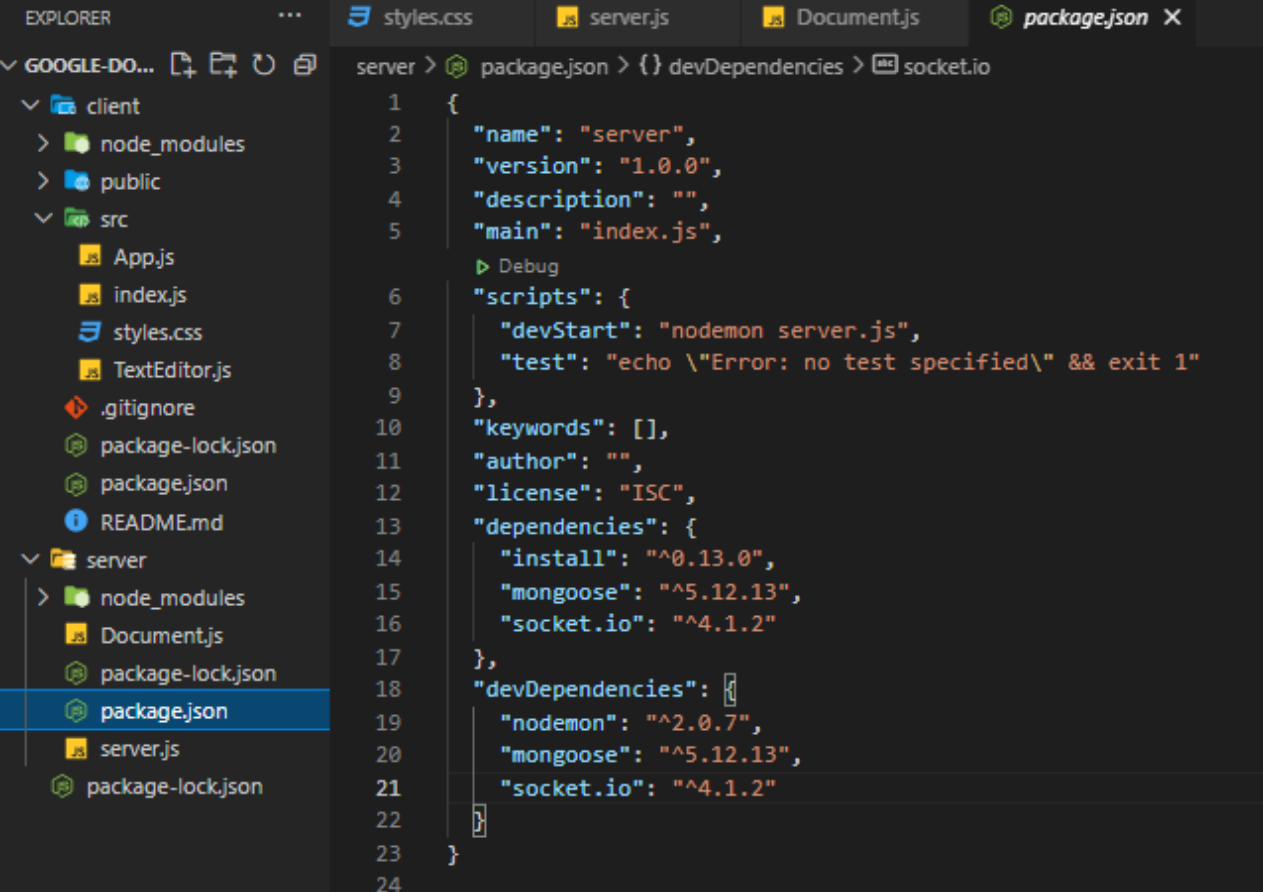Click the package.json breadcrumb segment
1263x892 pixels.
[x=544, y=67]
